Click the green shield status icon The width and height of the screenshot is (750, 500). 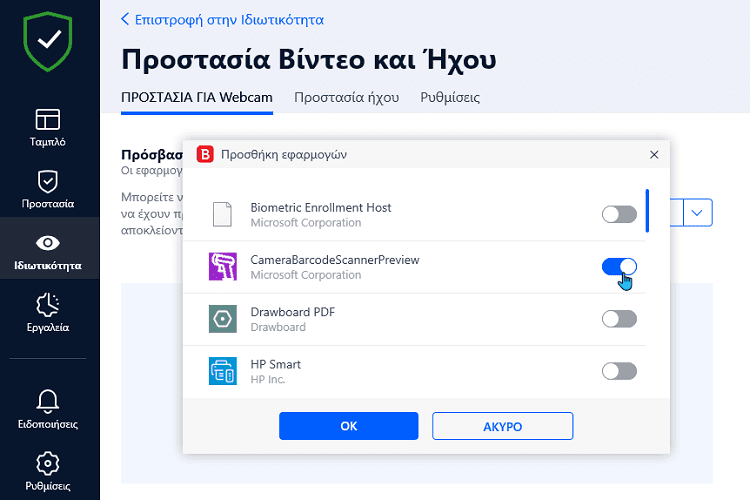click(48, 42)
